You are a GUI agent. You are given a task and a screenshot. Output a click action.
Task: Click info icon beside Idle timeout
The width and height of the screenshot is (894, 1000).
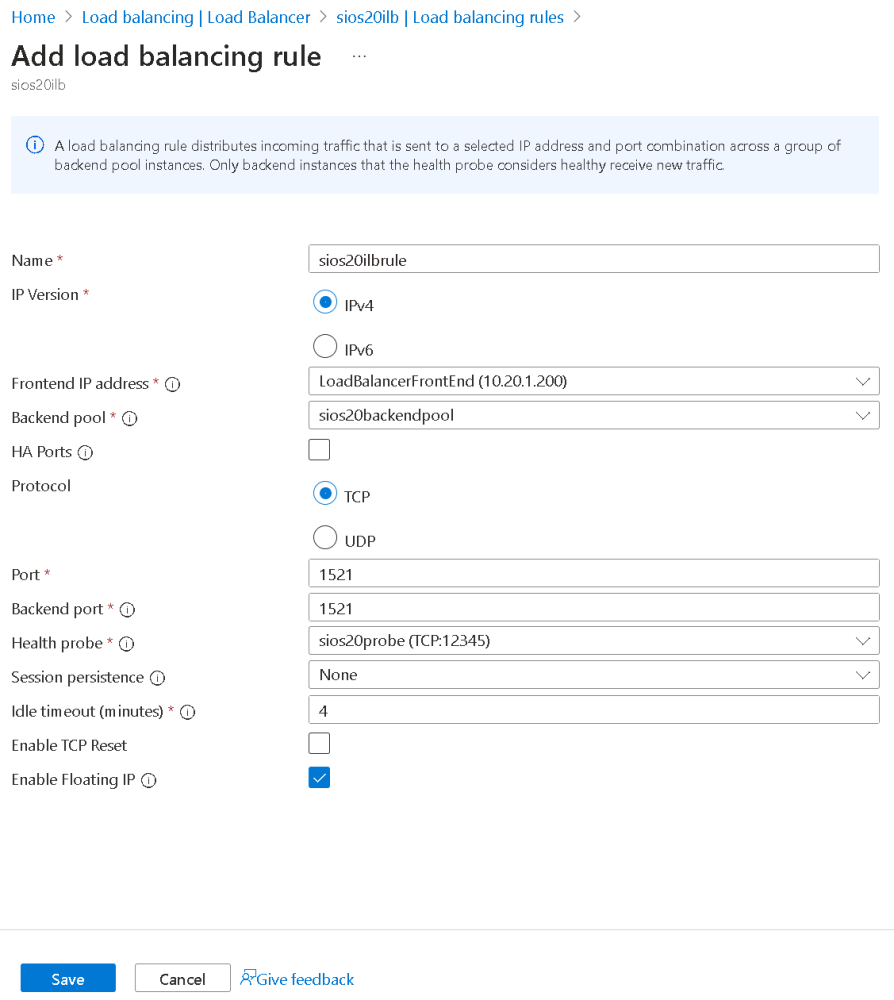tap(187, 712)
